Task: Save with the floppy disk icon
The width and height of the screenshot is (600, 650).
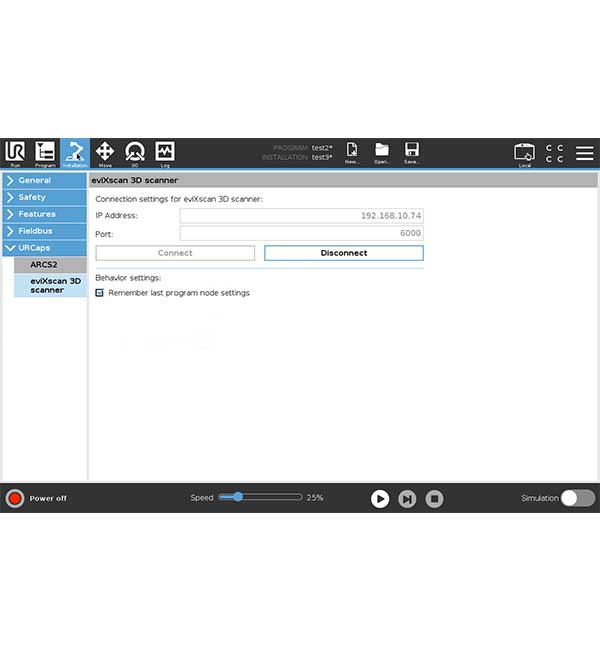Action: tap(412, 153)
